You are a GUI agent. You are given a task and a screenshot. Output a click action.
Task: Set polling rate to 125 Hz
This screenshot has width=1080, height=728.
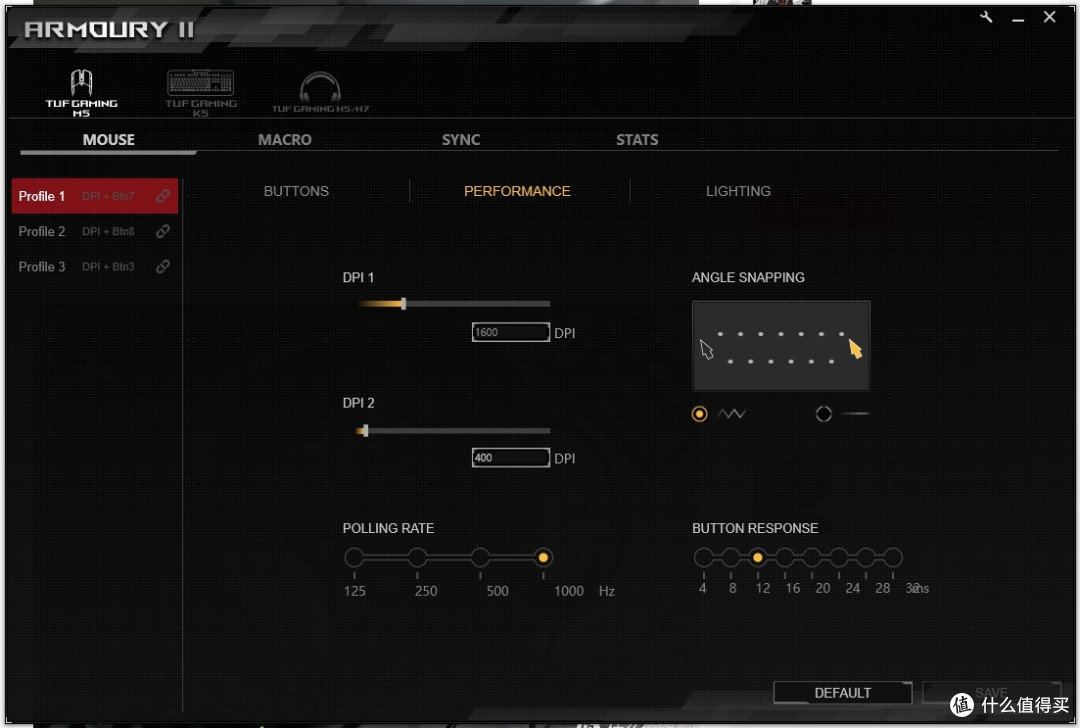click(354, 557)
